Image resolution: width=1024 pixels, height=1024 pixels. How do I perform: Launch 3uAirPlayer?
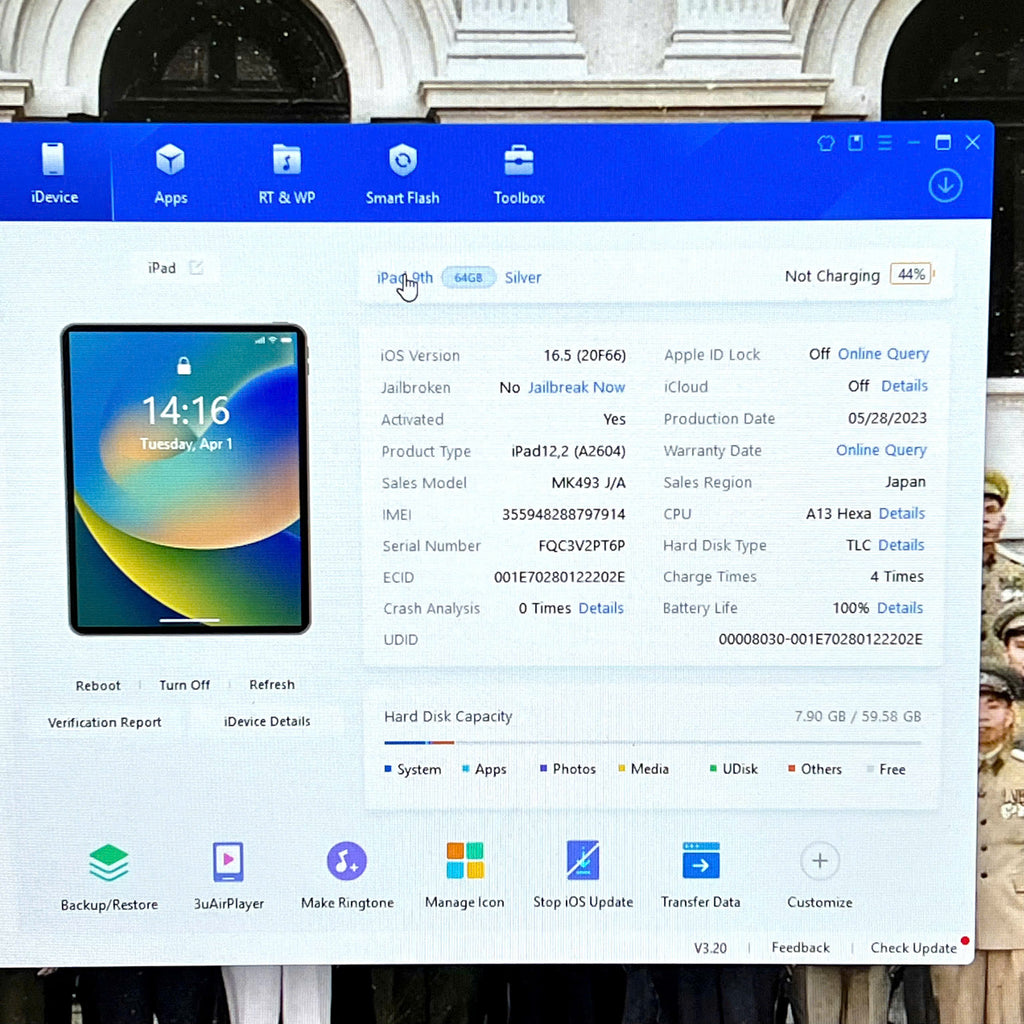(228, 862)
